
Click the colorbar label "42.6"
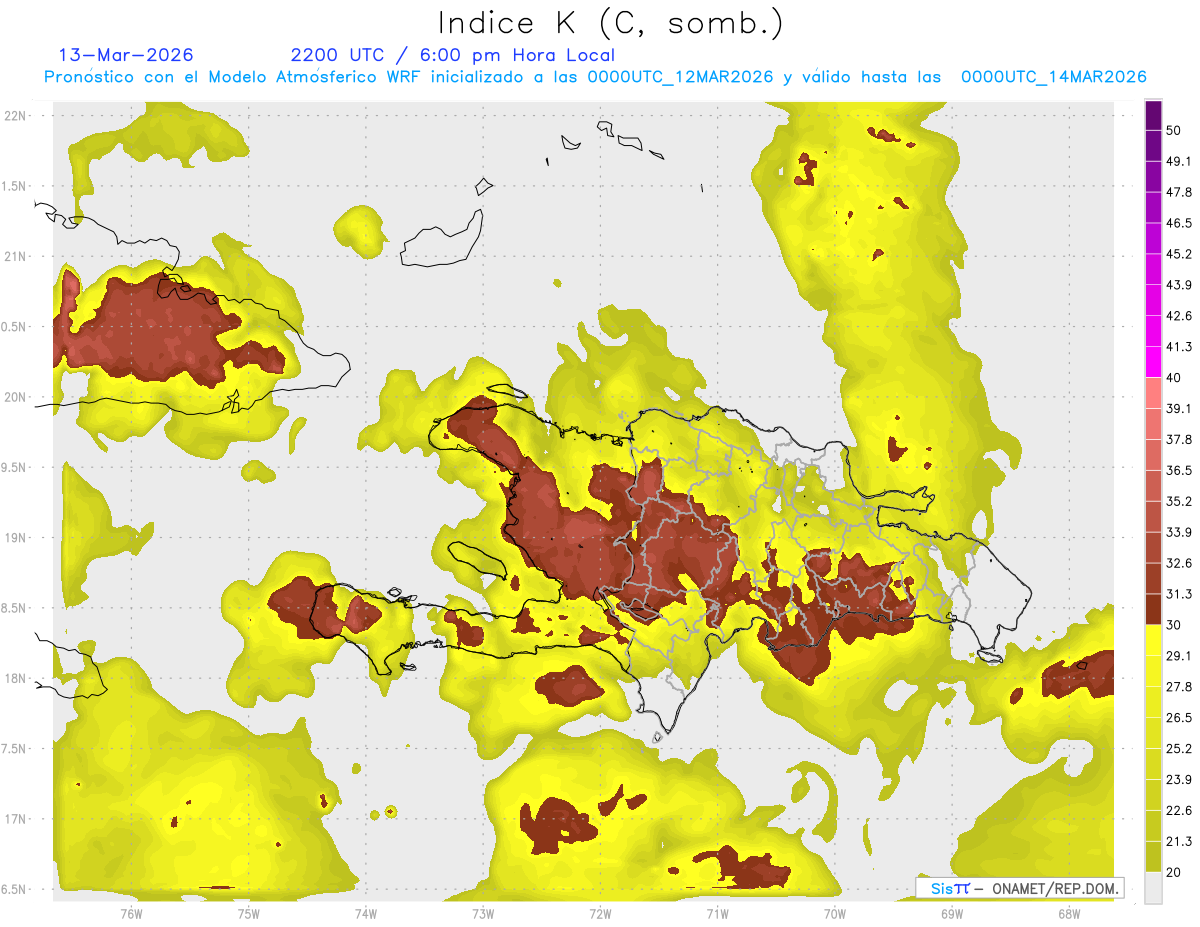pos(1180,316)
